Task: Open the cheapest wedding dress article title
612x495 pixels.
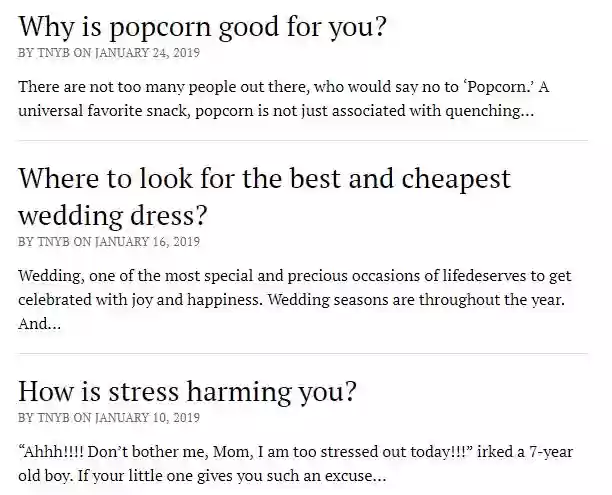Action: [x=264, y=197]
